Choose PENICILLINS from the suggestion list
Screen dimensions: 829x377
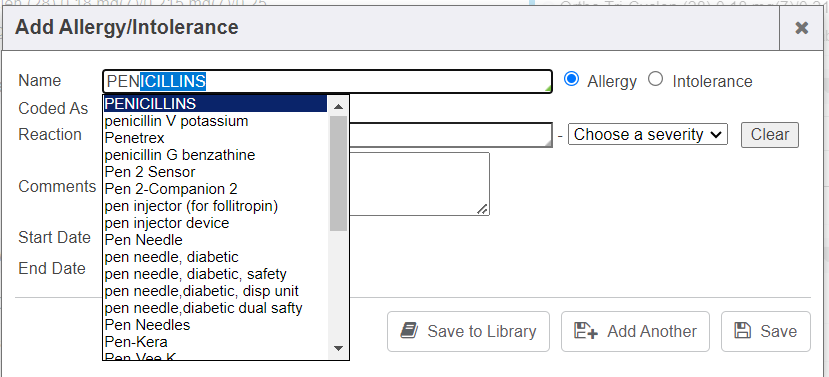[215, 104]
